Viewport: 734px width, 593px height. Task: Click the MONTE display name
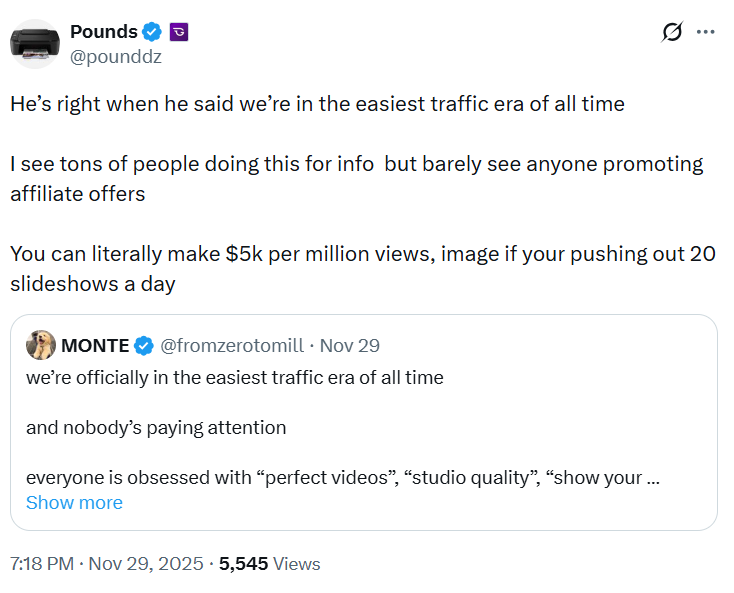tap(95, 346)
